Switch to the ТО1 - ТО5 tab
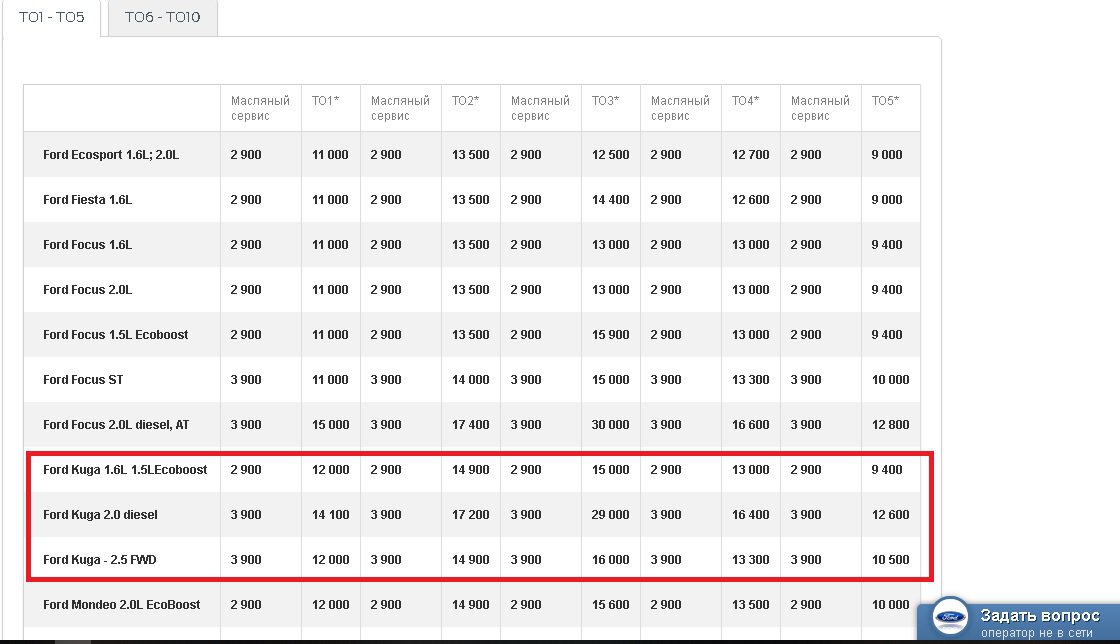1120x644 pixels. point(51,17)
